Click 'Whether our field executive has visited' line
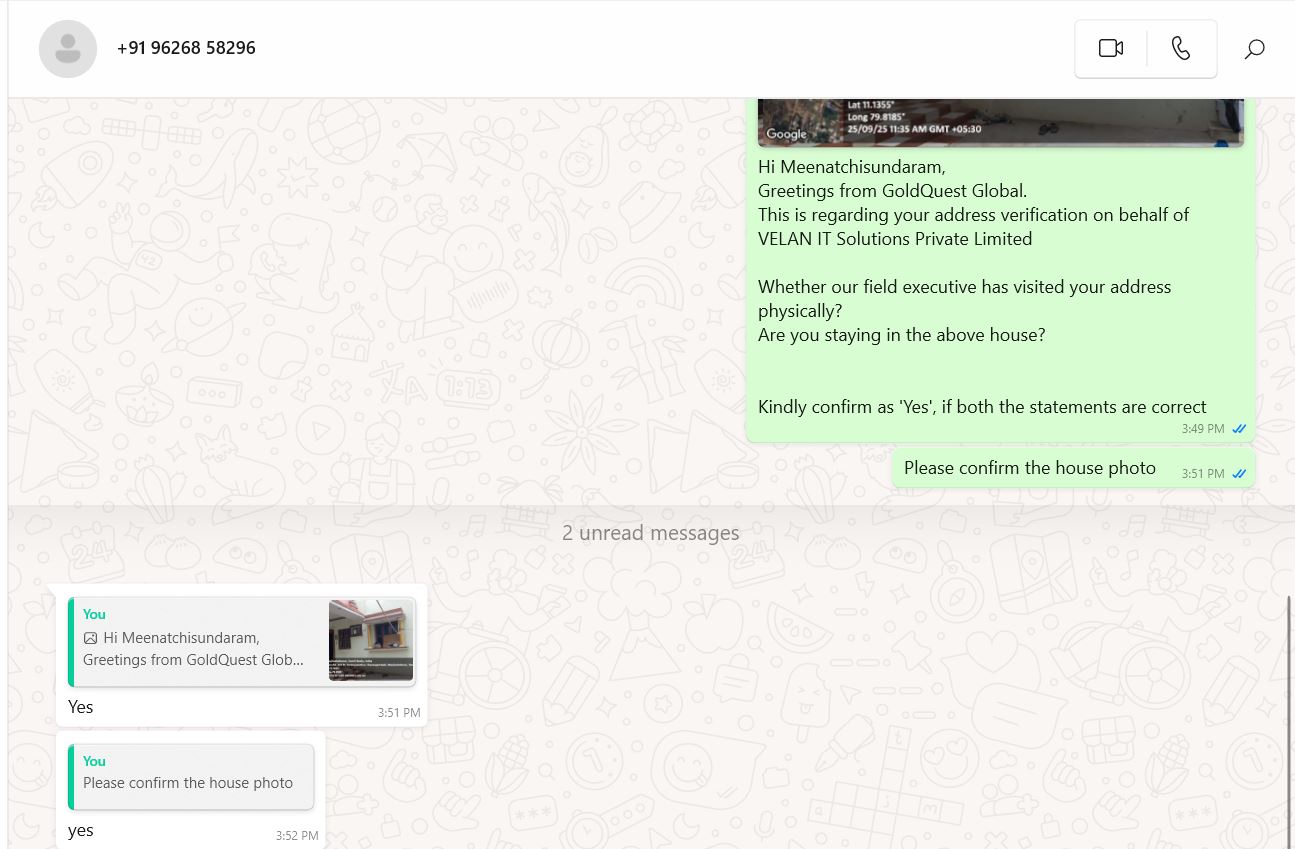This screenshot has width=1295, height=849. pos(964,287)
